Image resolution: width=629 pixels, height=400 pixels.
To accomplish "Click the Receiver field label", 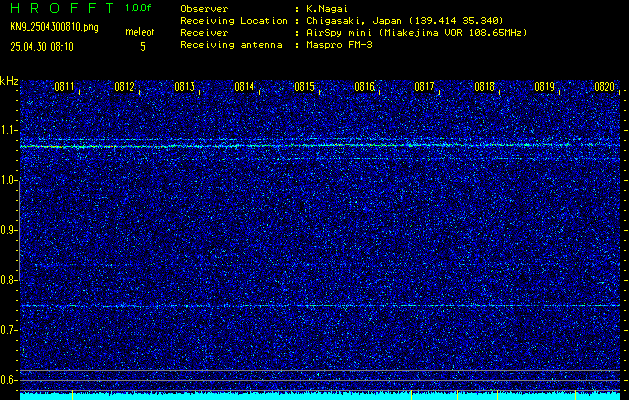I will coord(204,32).
